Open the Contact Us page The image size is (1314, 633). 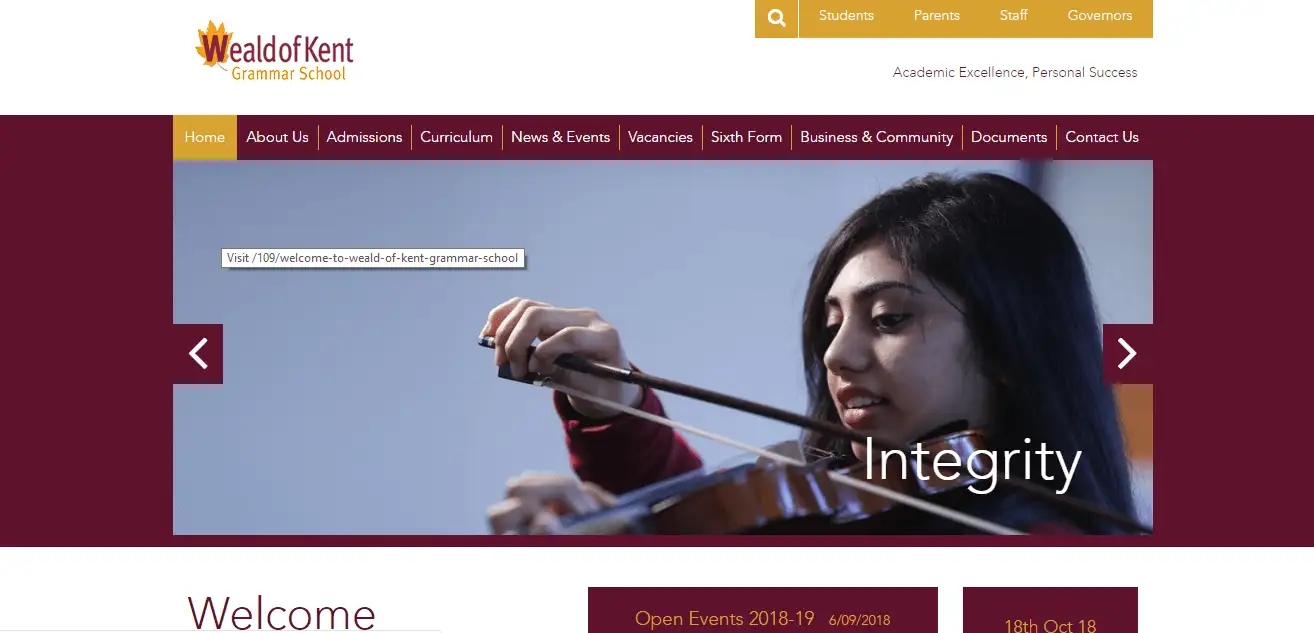[1102, 137]
